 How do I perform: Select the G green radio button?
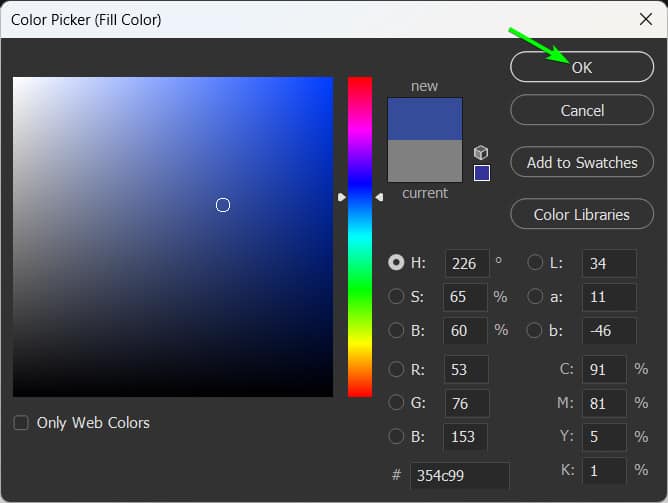pyautogui.click(x=396, y=402)
